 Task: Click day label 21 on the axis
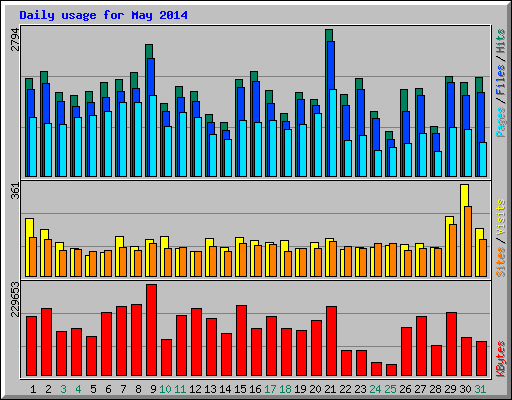point(330,389)
